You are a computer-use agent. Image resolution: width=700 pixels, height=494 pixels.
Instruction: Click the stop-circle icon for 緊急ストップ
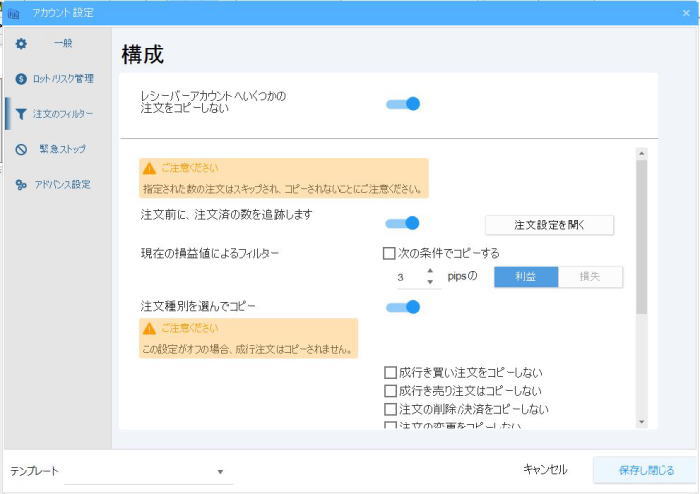(x=21, y=149)
